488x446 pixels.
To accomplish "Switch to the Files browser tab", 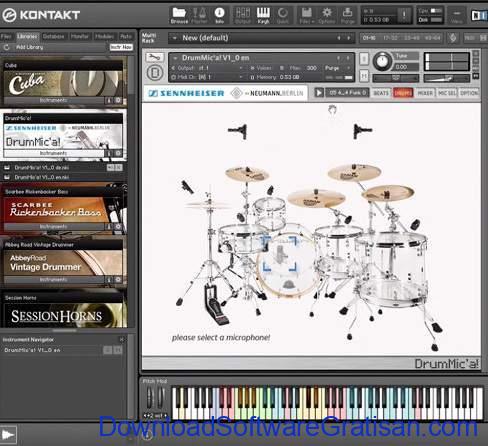I will [6, 36].
